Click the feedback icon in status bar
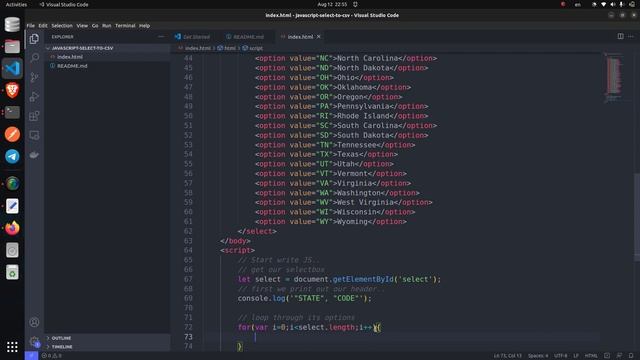 click(619, 356)
